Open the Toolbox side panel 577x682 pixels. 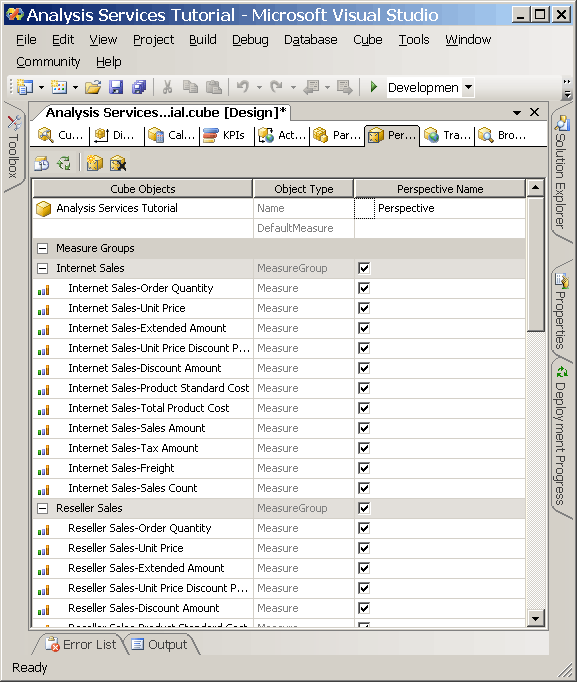tap(13, 147)
